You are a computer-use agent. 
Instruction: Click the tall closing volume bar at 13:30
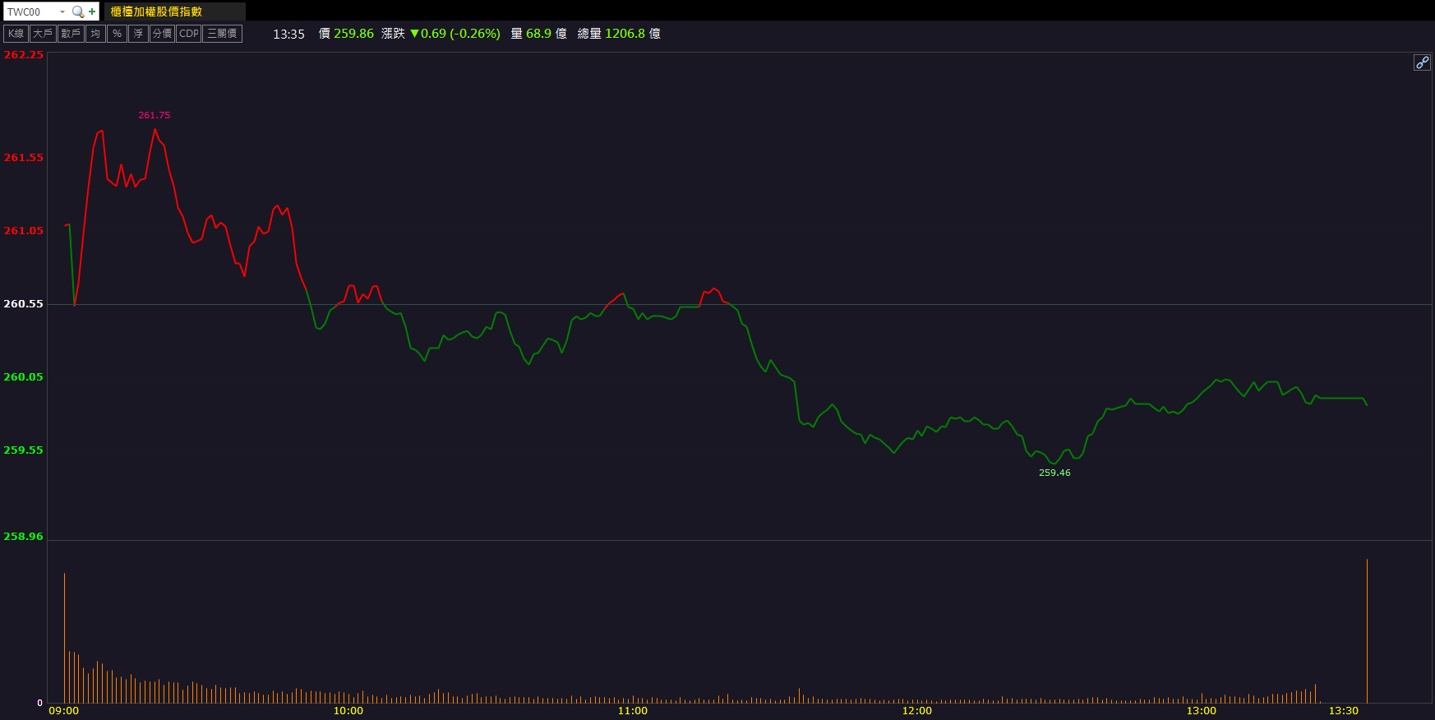tap(1367, 631)
